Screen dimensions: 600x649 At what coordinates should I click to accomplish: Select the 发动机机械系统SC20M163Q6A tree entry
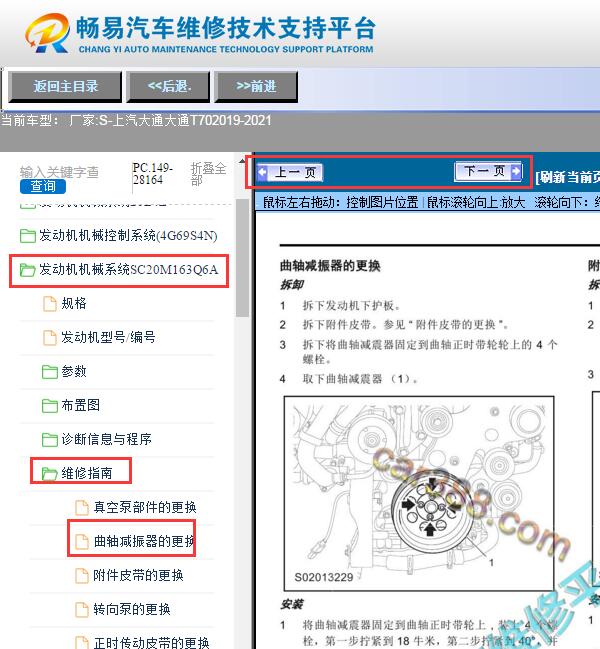(x=128, y=270)
